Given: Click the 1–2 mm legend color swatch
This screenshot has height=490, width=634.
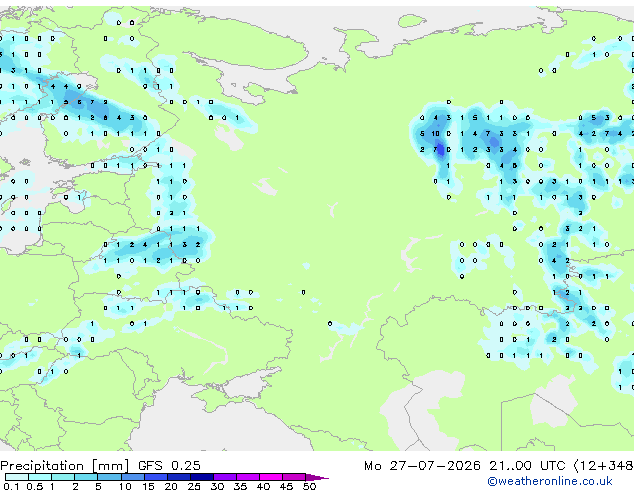Looking at the screenshot, I should click(x=63, y=477).
